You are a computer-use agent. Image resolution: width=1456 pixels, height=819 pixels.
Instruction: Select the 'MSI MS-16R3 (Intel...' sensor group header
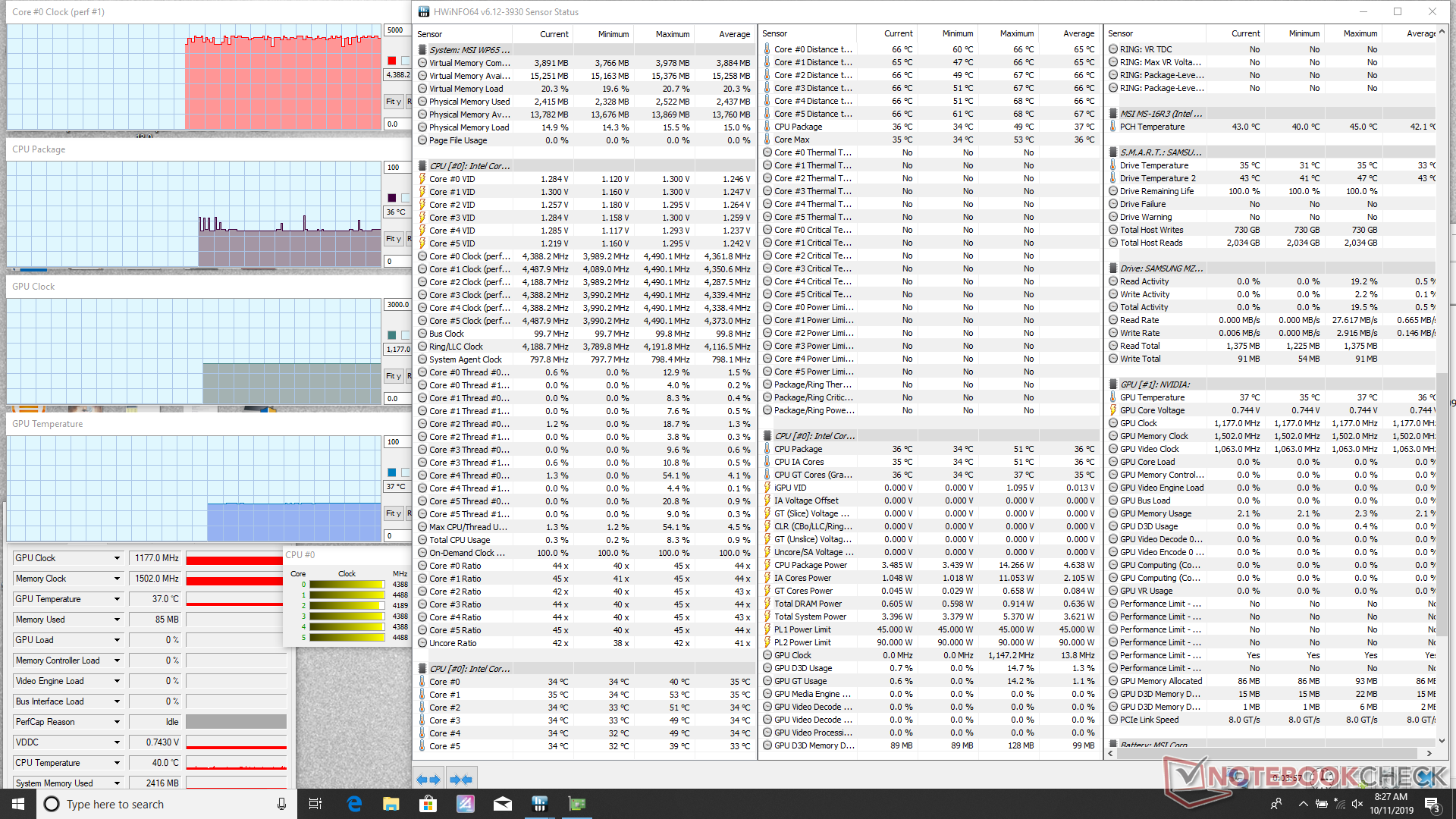pyautogui.click(x=1270, y=114)
